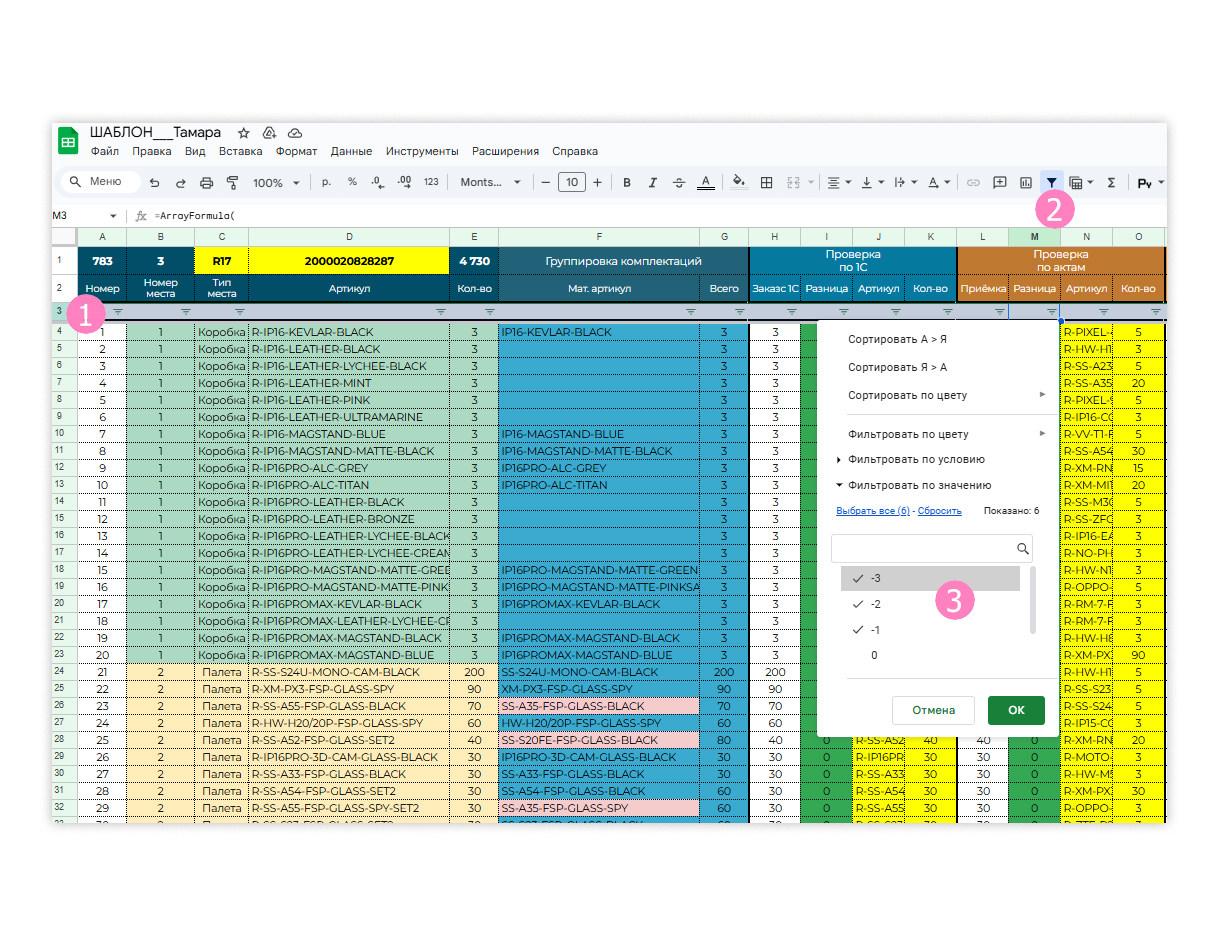Image resolution: width=1219 pixels, height=945 pixels.
Task: Open the Номер column A filter button
Action: pos(118,312)
